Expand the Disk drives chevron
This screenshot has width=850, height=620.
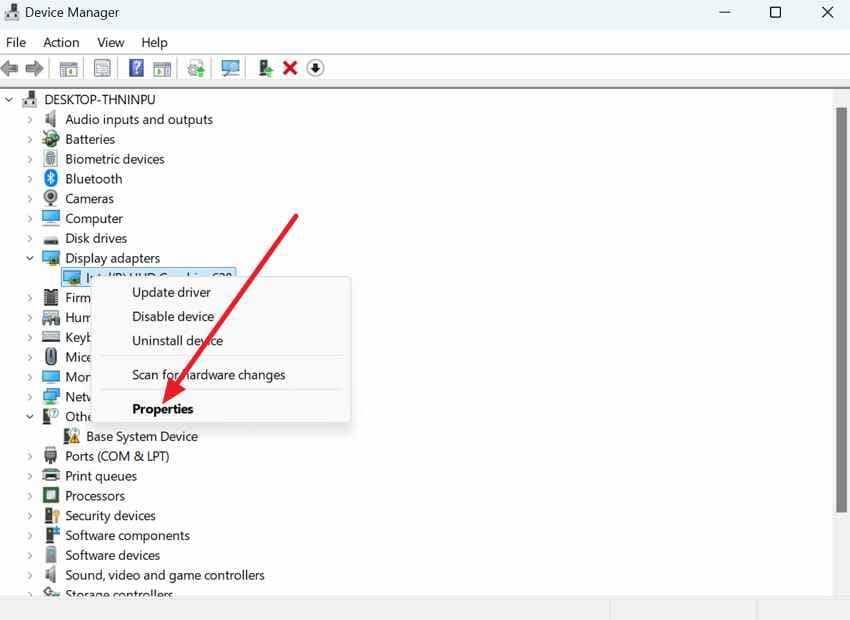[30, 238]
